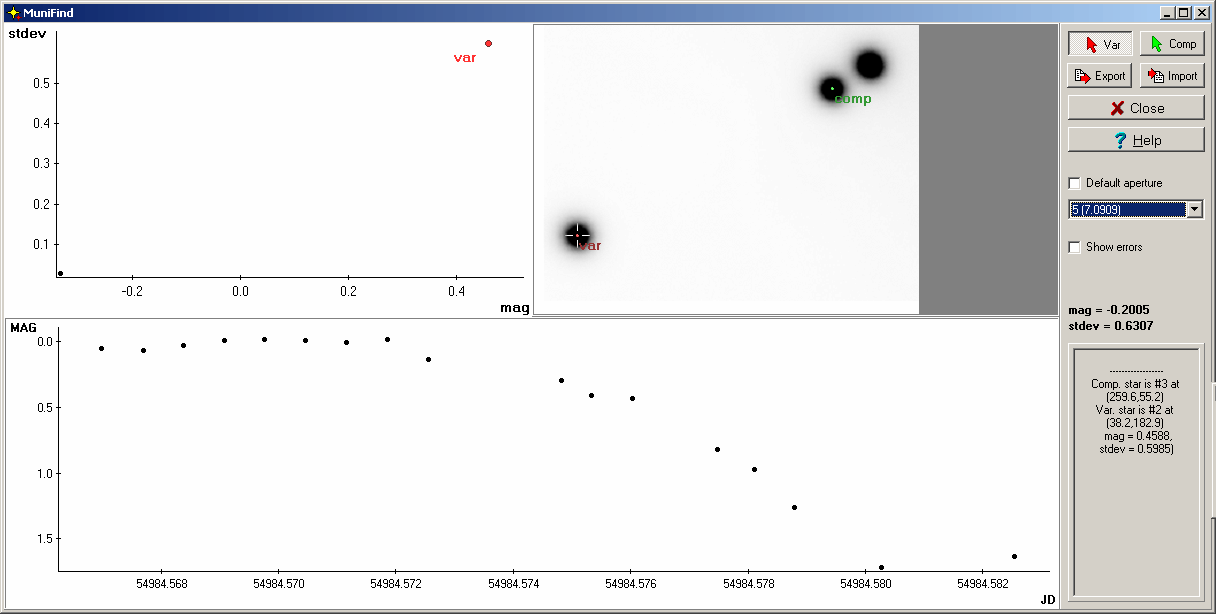Screen dimensions: 1216x614
Task: Expand the aperture dropdown arrow
Action: click(1193, 209)
